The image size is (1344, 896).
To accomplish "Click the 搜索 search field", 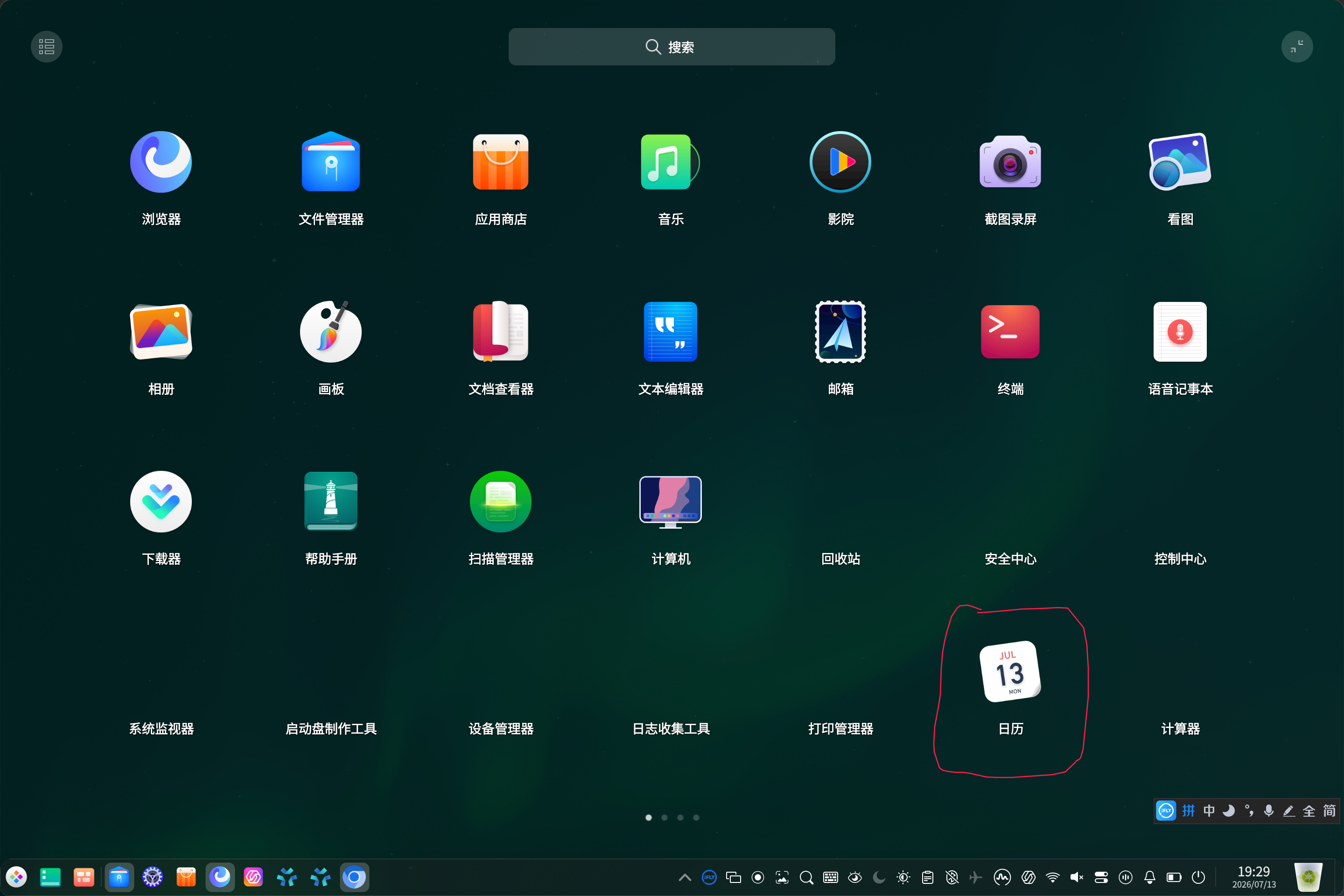I will [672, 47].
